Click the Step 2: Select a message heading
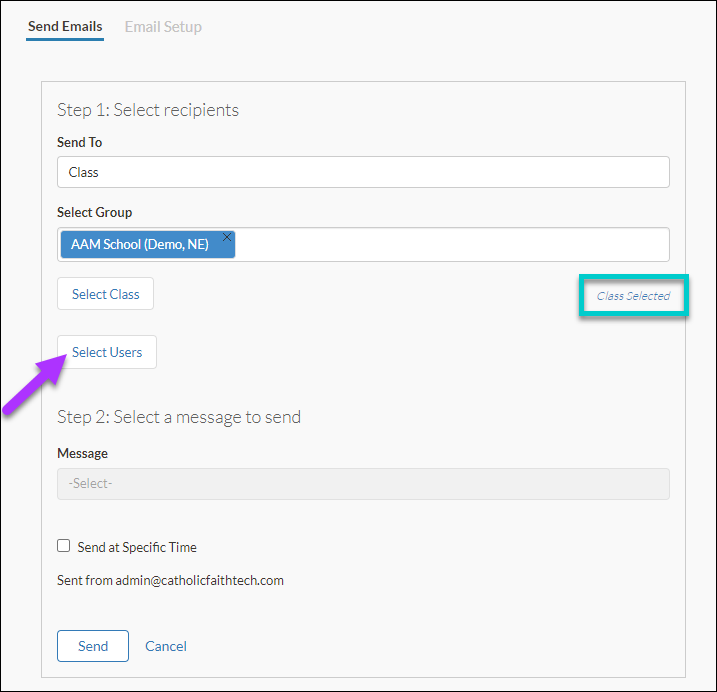The height and width of the screenshot is (692, 717). tap(179, 417)
